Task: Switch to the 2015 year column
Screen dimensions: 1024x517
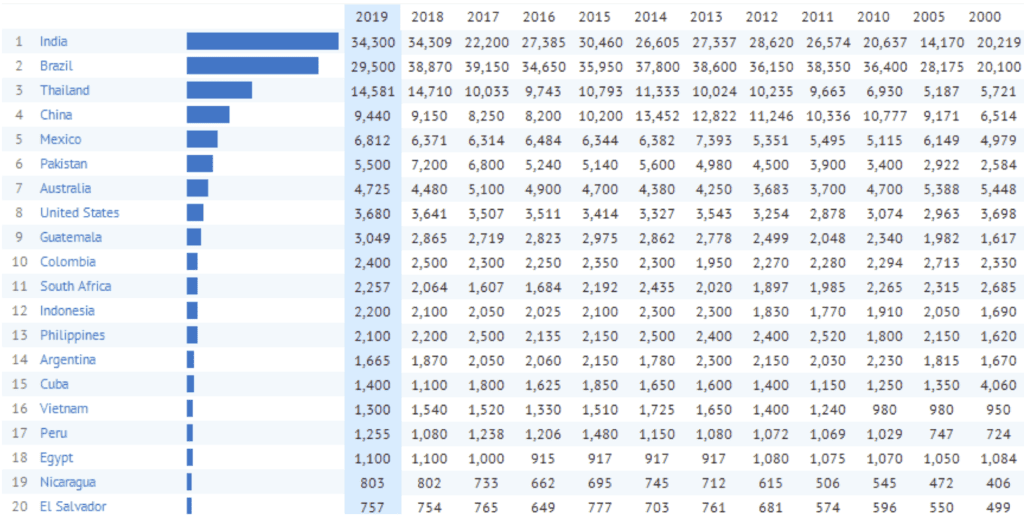Action: pyautogui.click(x=596, y=17)
